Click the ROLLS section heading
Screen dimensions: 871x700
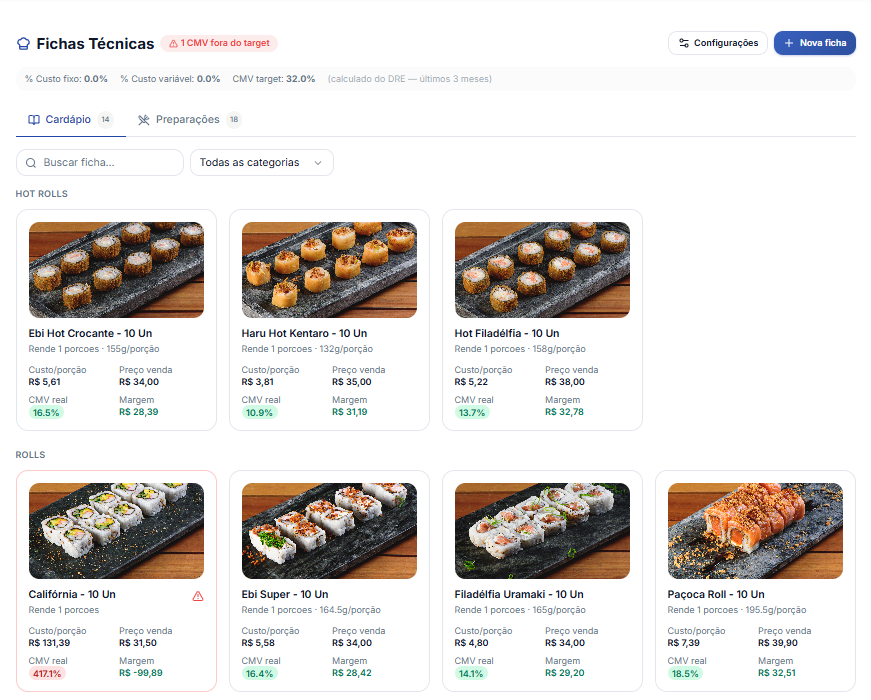(31, 455)
